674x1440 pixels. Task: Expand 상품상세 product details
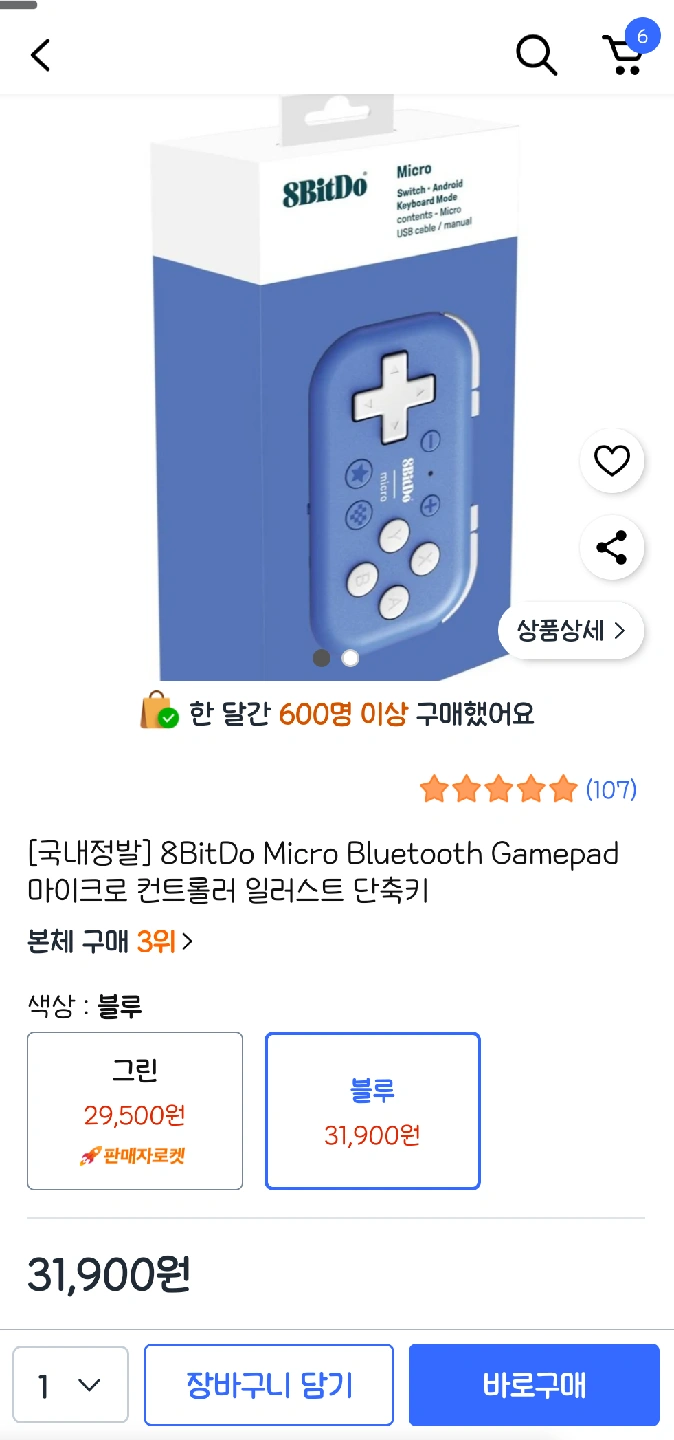pos(570,631)
